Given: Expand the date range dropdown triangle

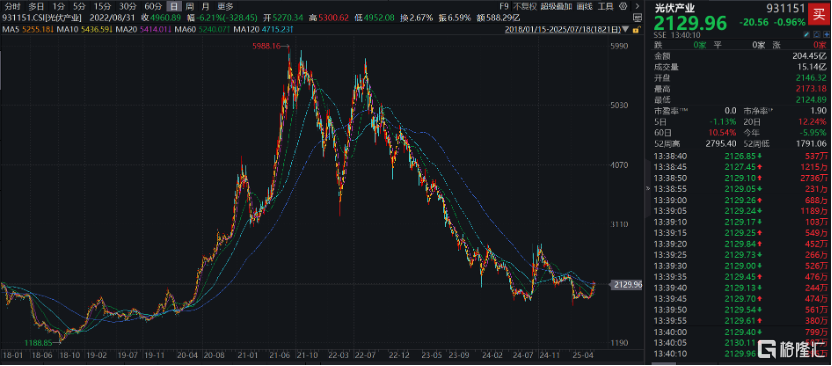Looking at the screenshot, I should pos(625,29).
